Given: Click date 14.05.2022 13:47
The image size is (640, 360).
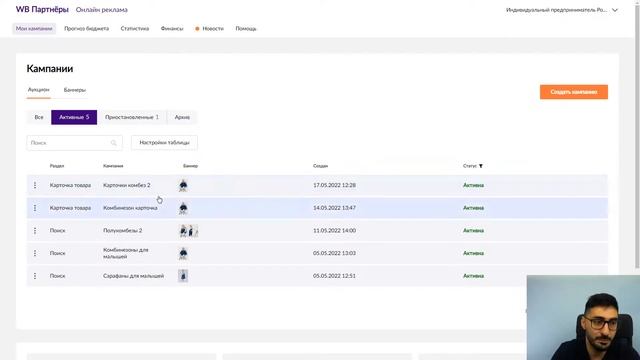Looking at the screenshot, I should point(334,208).
